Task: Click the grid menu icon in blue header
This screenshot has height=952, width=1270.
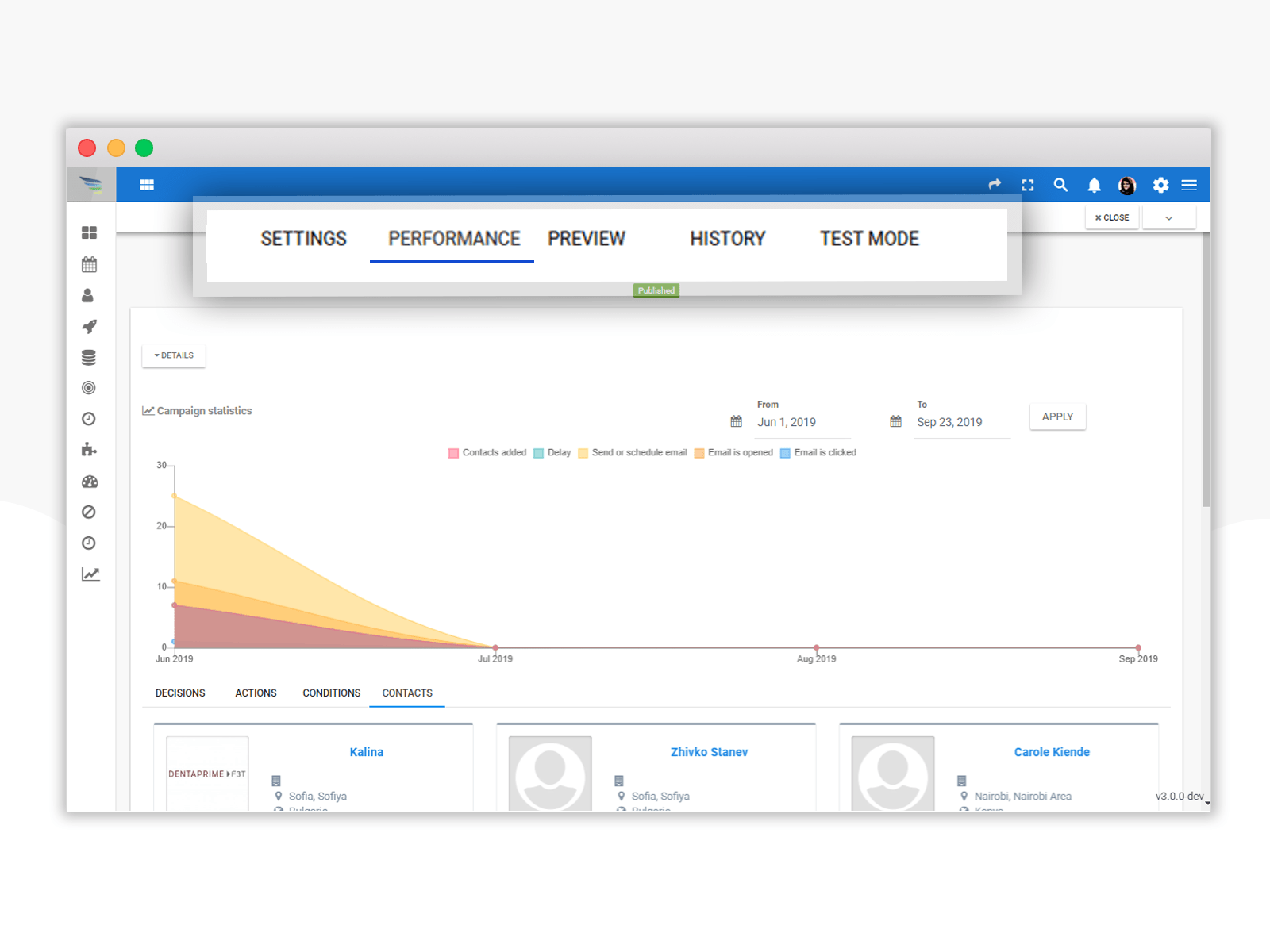Action: coord(147,185)
